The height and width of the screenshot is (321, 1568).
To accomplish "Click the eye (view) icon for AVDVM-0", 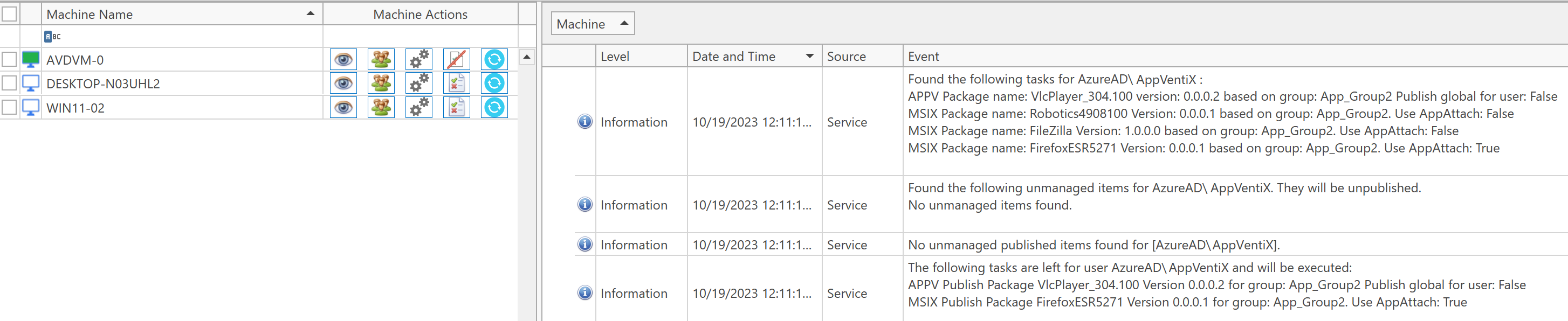I will click(343, 60).
